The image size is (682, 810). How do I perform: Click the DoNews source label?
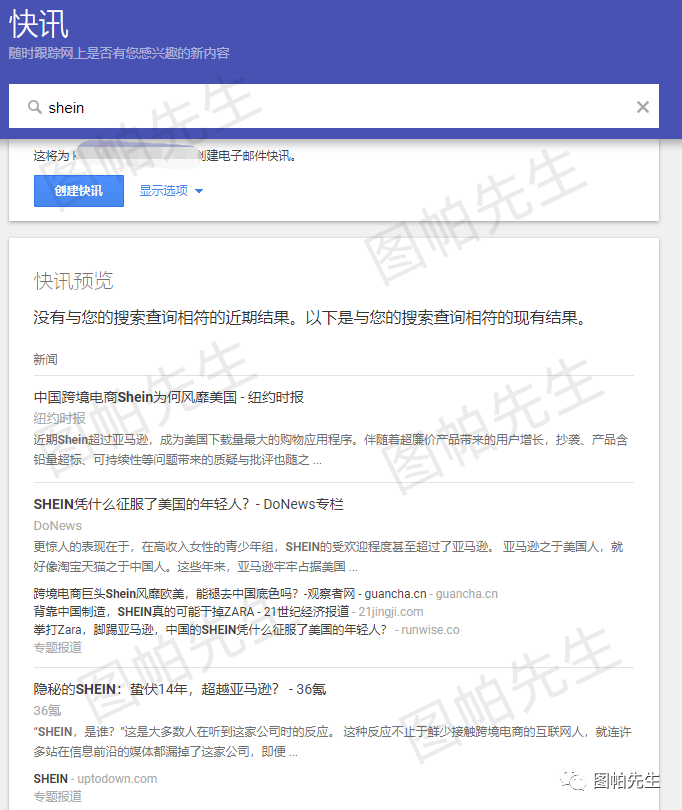pyautogui.click(x=58, y=525)
